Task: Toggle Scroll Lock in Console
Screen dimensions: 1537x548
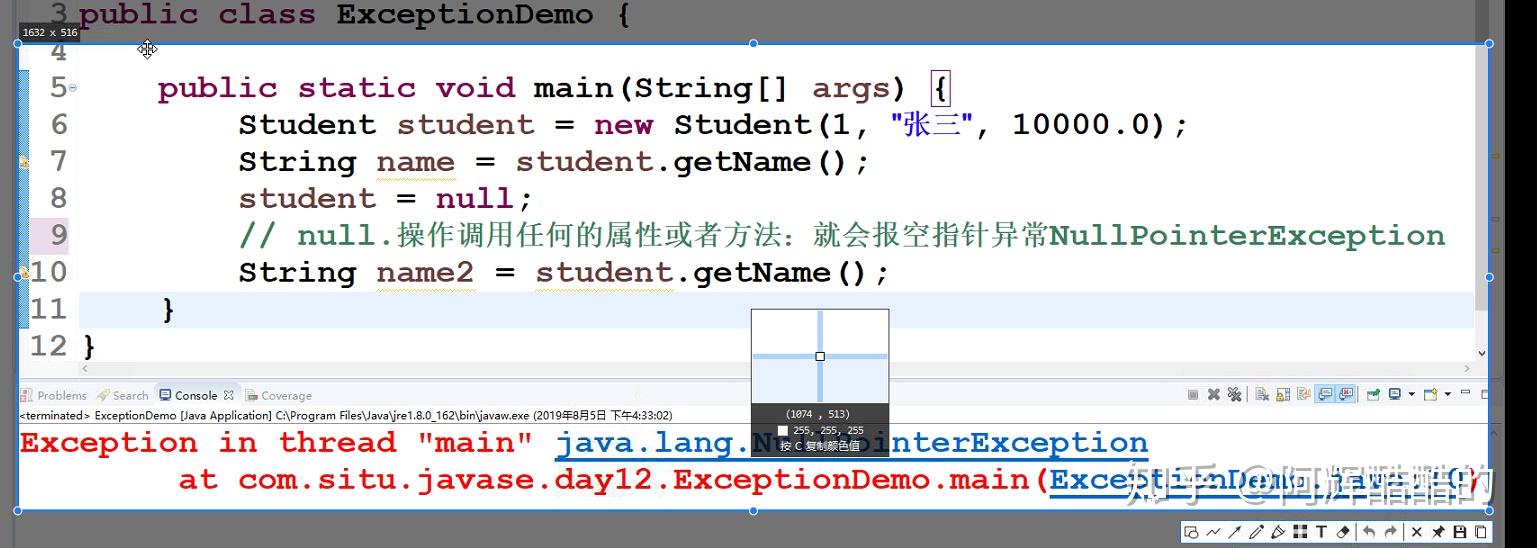Action: [x=1283, y=395]
